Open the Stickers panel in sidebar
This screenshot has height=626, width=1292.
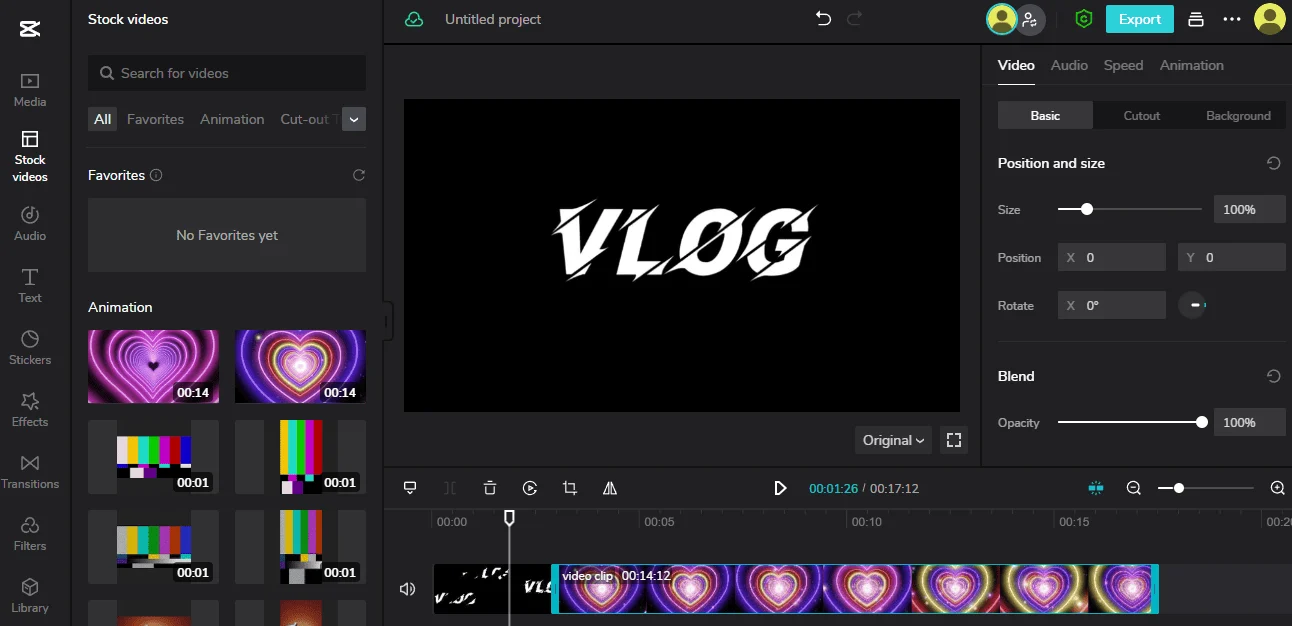[30, 348]
